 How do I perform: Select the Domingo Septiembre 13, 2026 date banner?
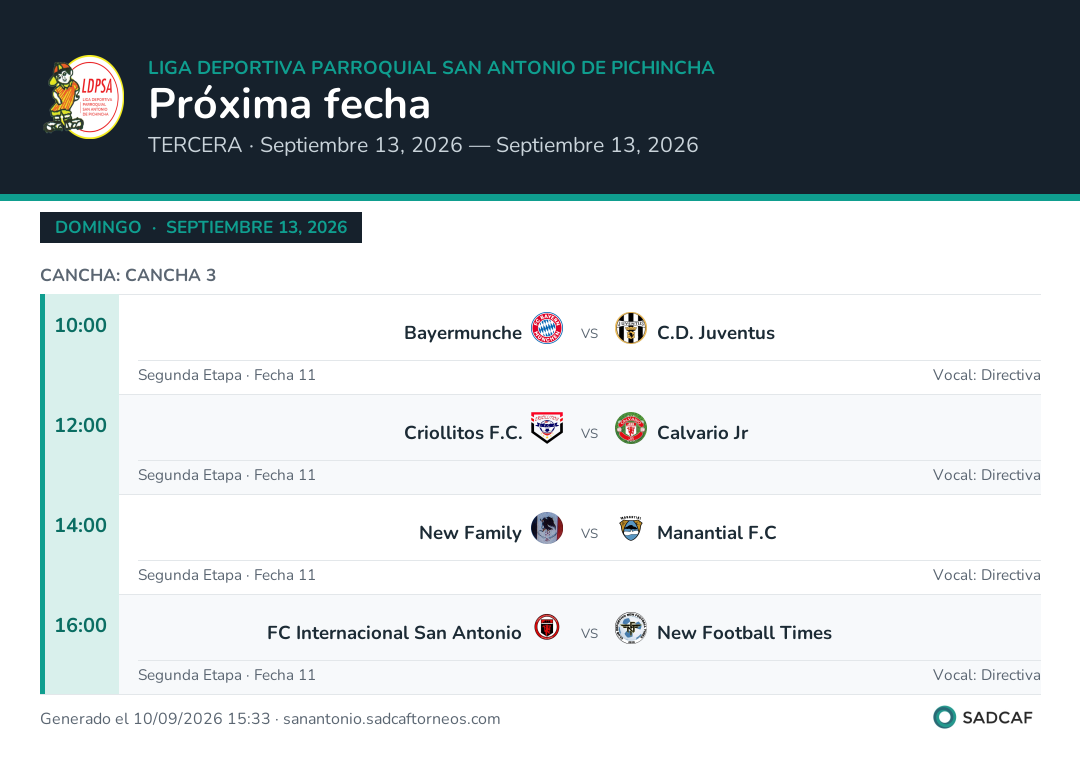click(x=201, y=227)
